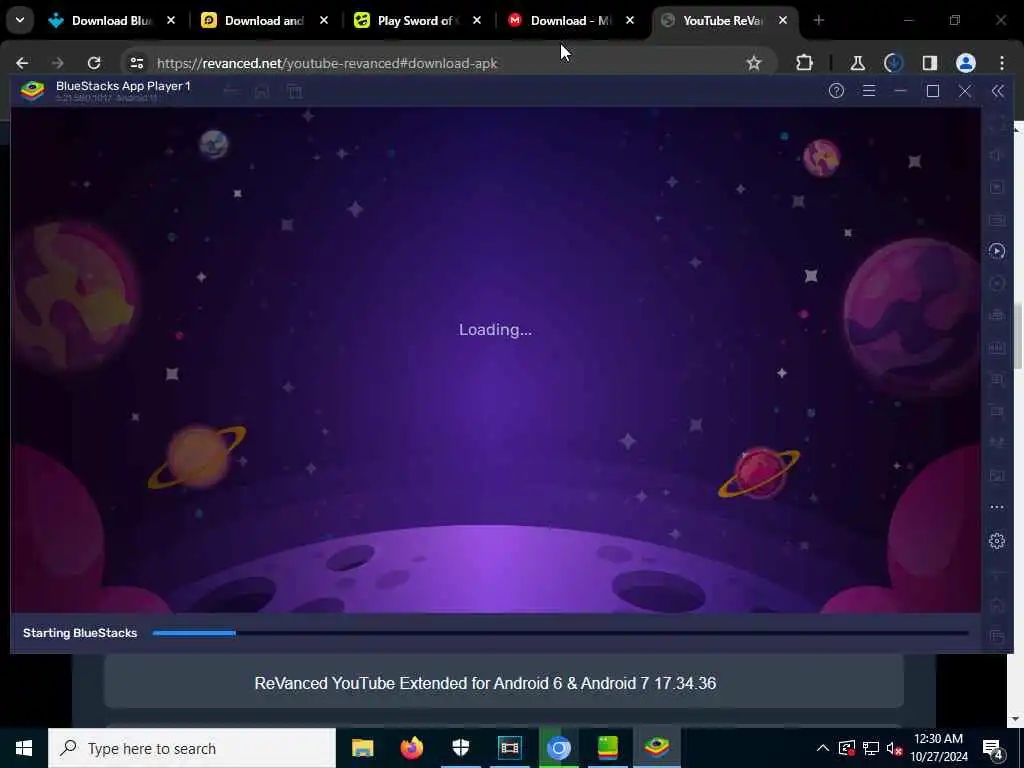Viewport: 1024px width, 768px height.
Task: Open the Chrome three-dot menu
Action: (1002, 63)
